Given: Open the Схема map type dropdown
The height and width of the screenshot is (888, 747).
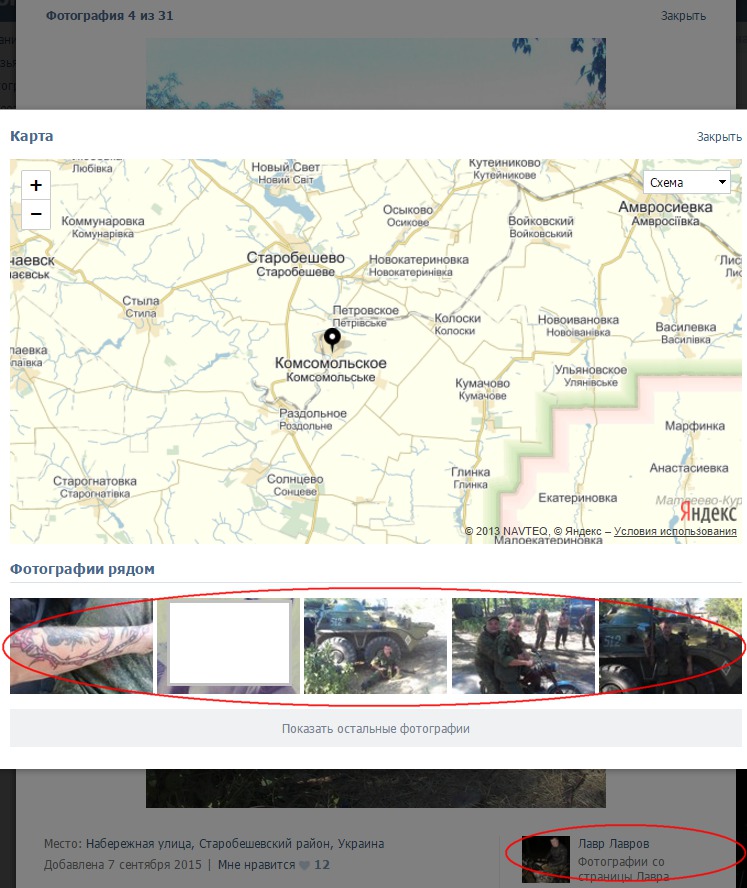Looking at the screenshot, I should coord(688,182).
